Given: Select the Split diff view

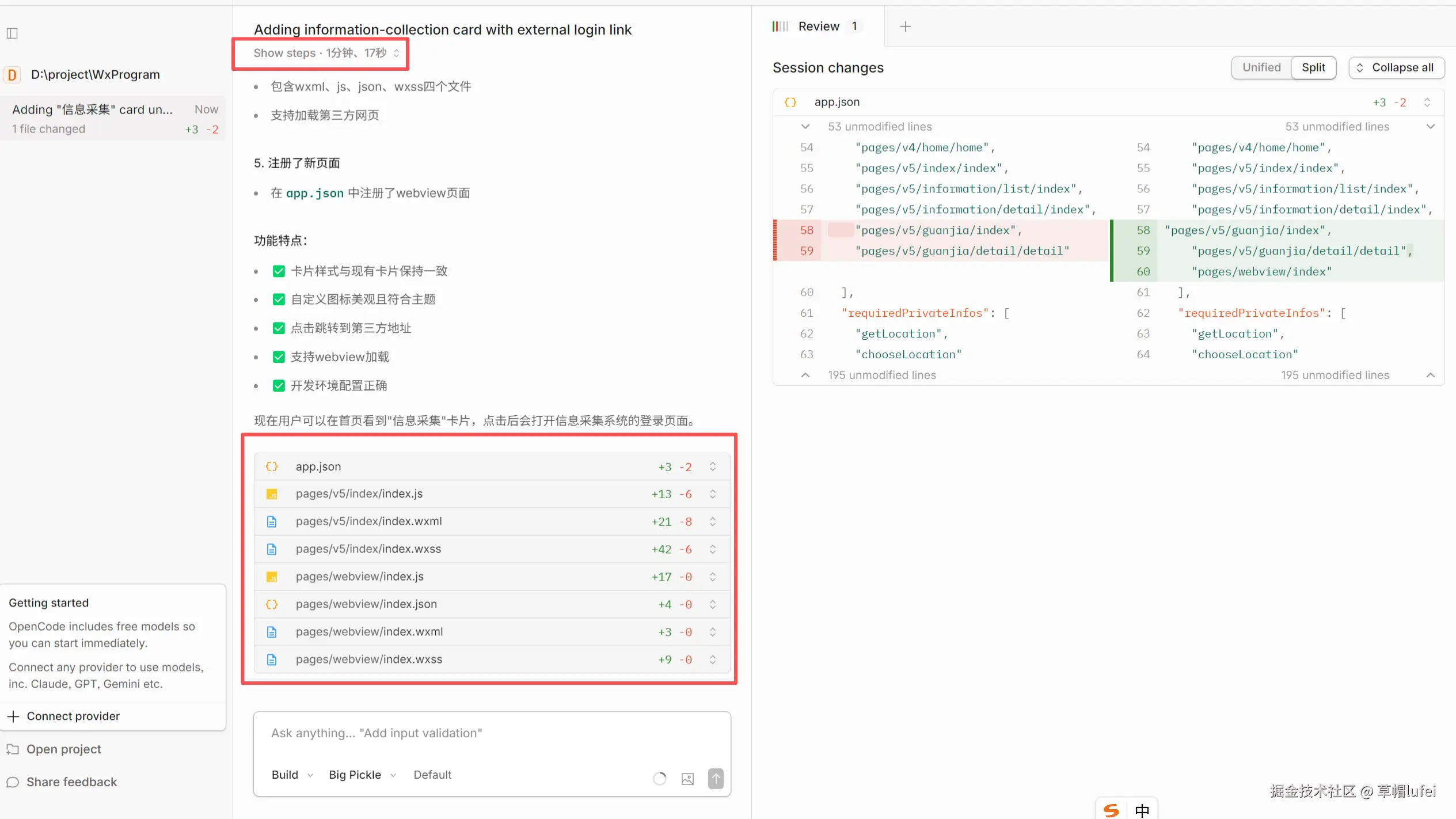Looking at the screenshot, I should 1313,67.
